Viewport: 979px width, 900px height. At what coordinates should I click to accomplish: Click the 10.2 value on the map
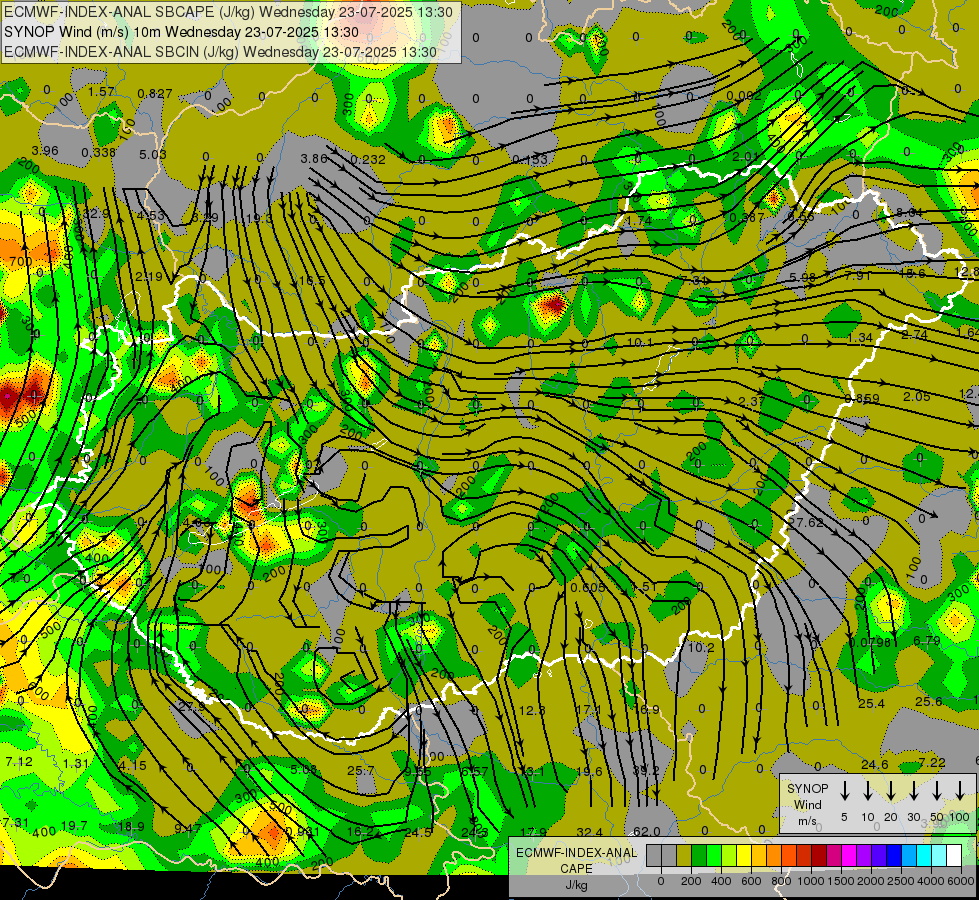(701, 648)
